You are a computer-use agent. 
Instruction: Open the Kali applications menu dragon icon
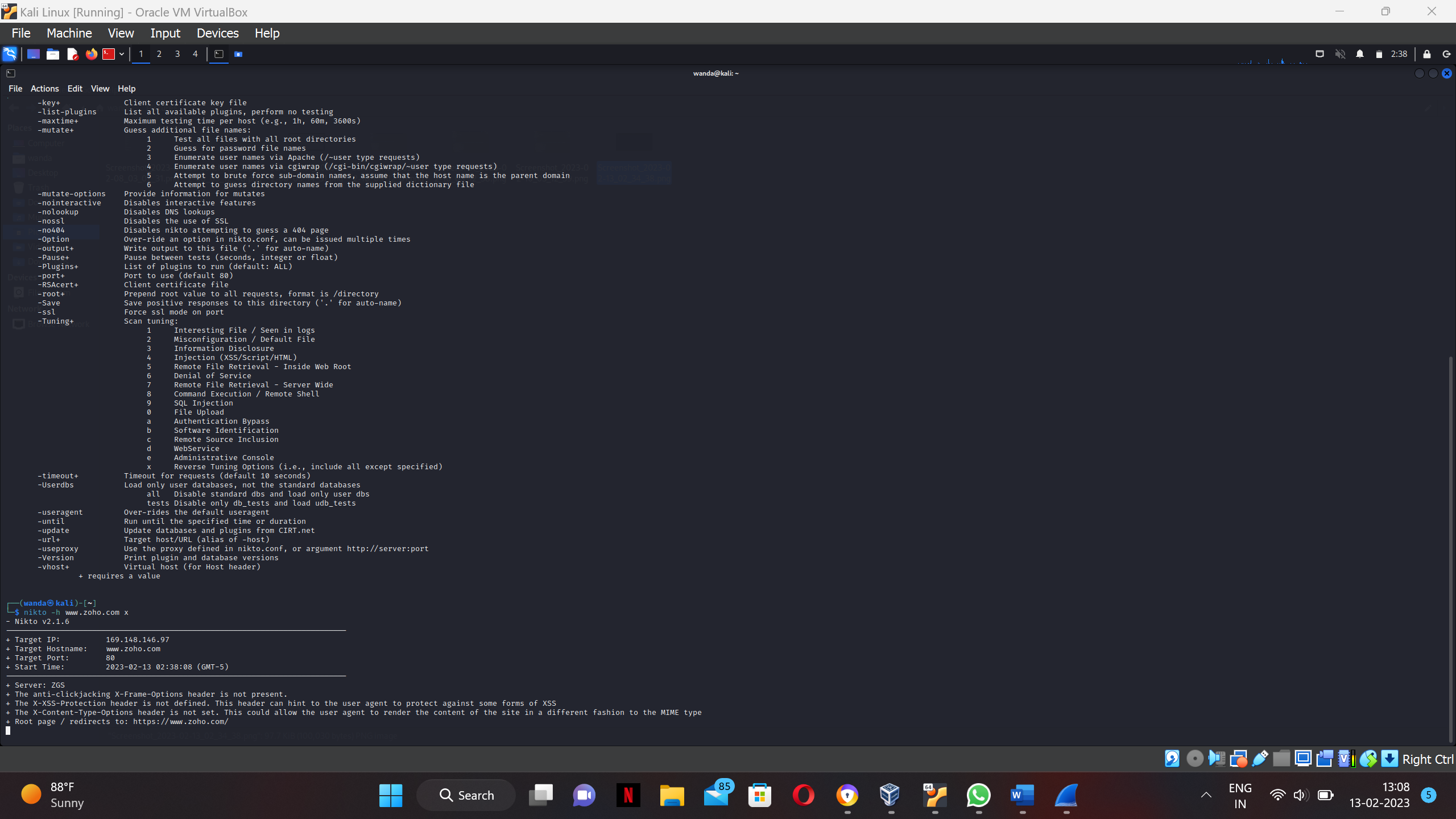click(x=9, y=54)
